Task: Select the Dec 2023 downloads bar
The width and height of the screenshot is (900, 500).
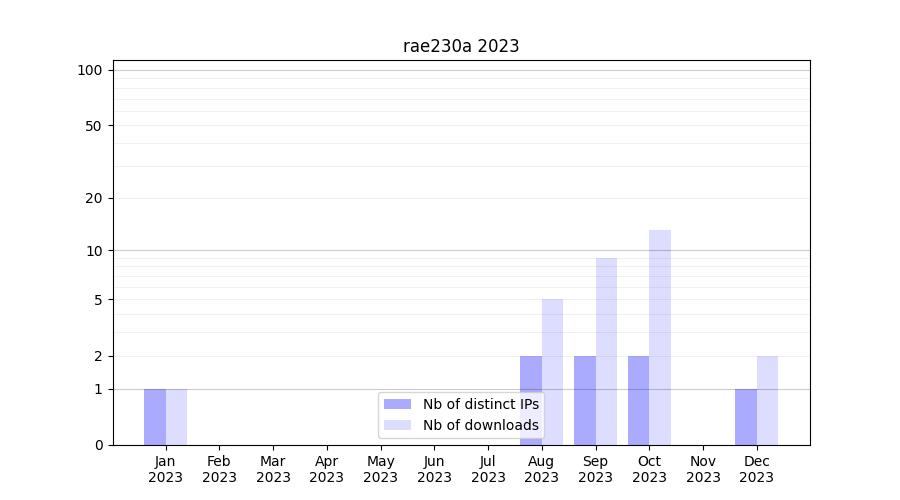Action: (767, 400)
